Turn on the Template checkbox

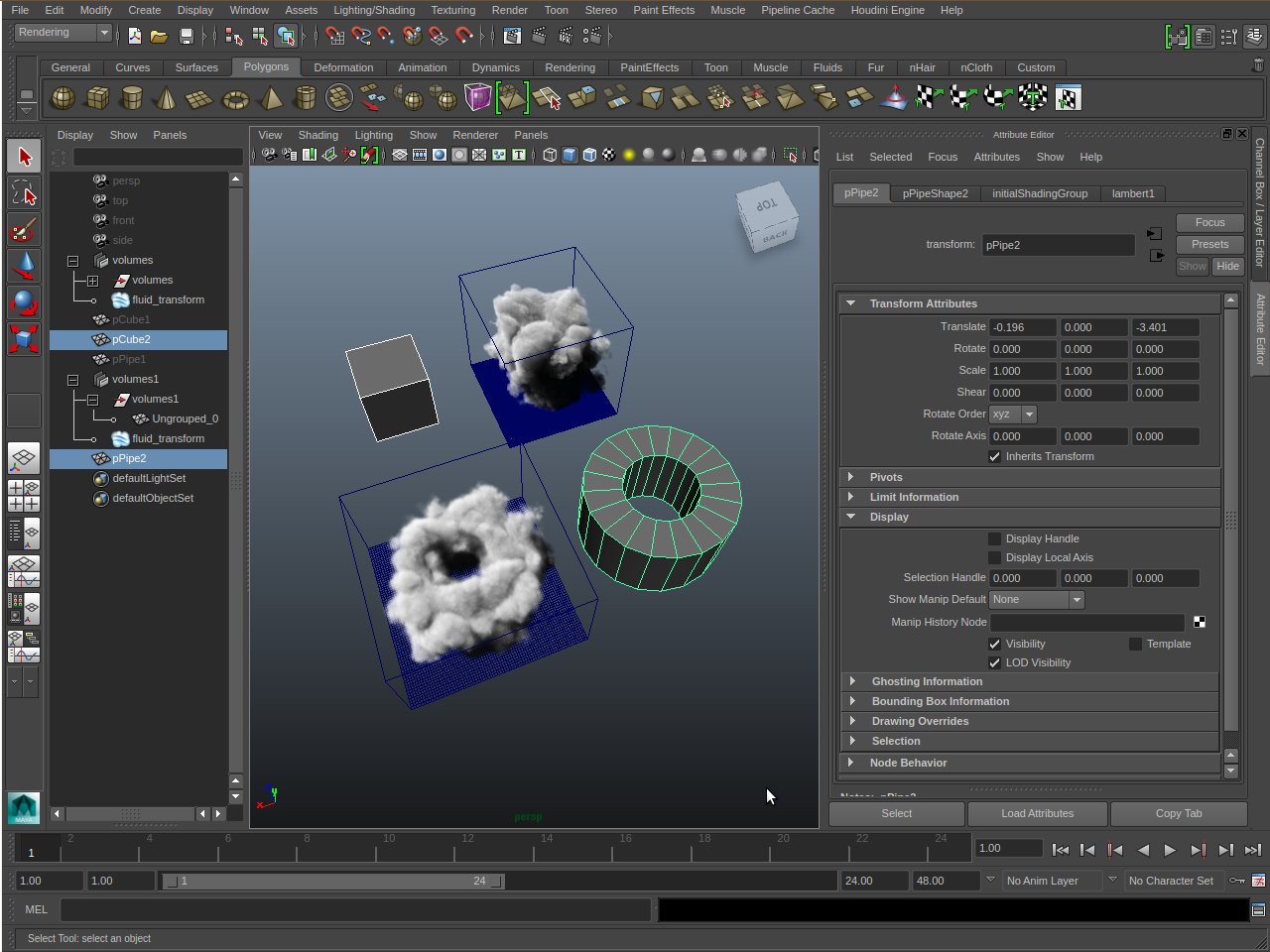(x=1135, y=645)
